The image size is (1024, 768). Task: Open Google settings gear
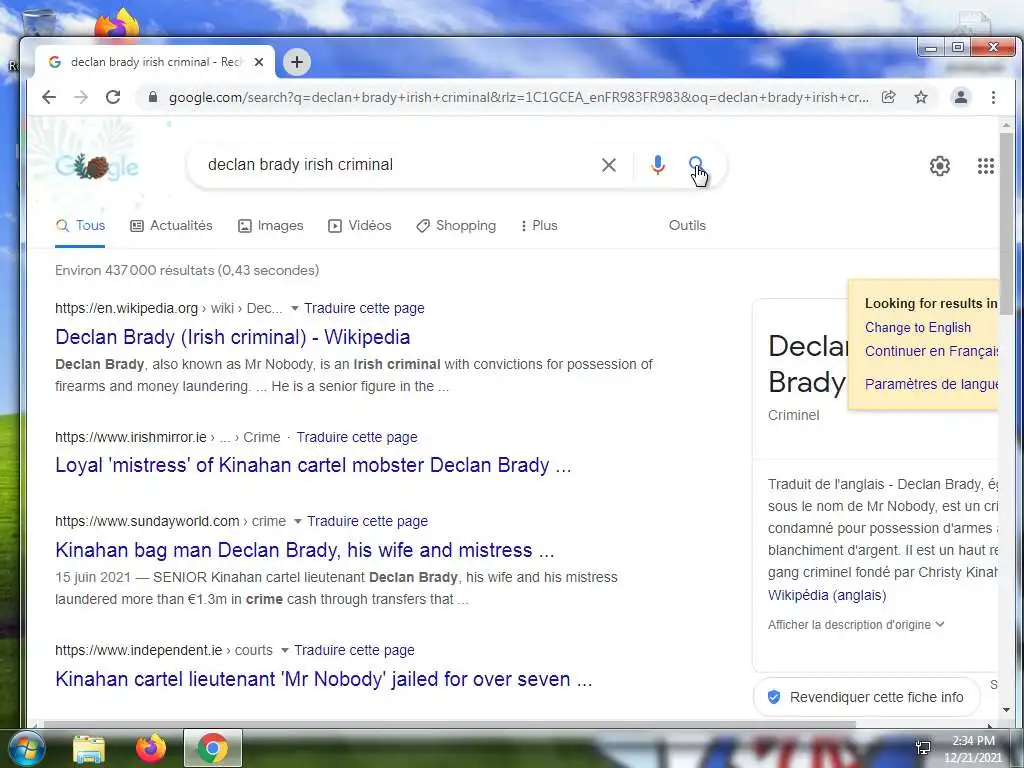(x=940, y=166)
